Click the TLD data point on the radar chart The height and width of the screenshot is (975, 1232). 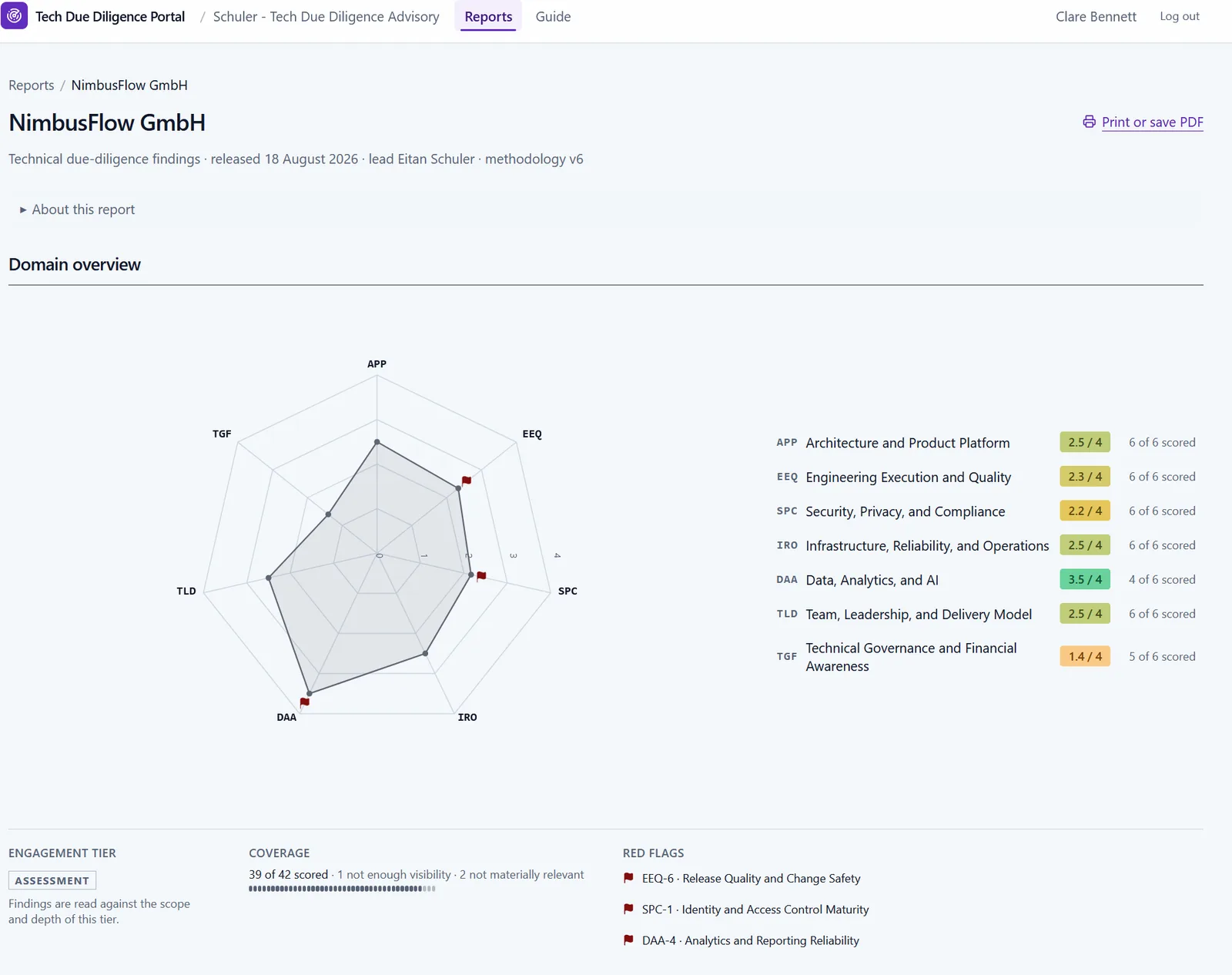269,578
